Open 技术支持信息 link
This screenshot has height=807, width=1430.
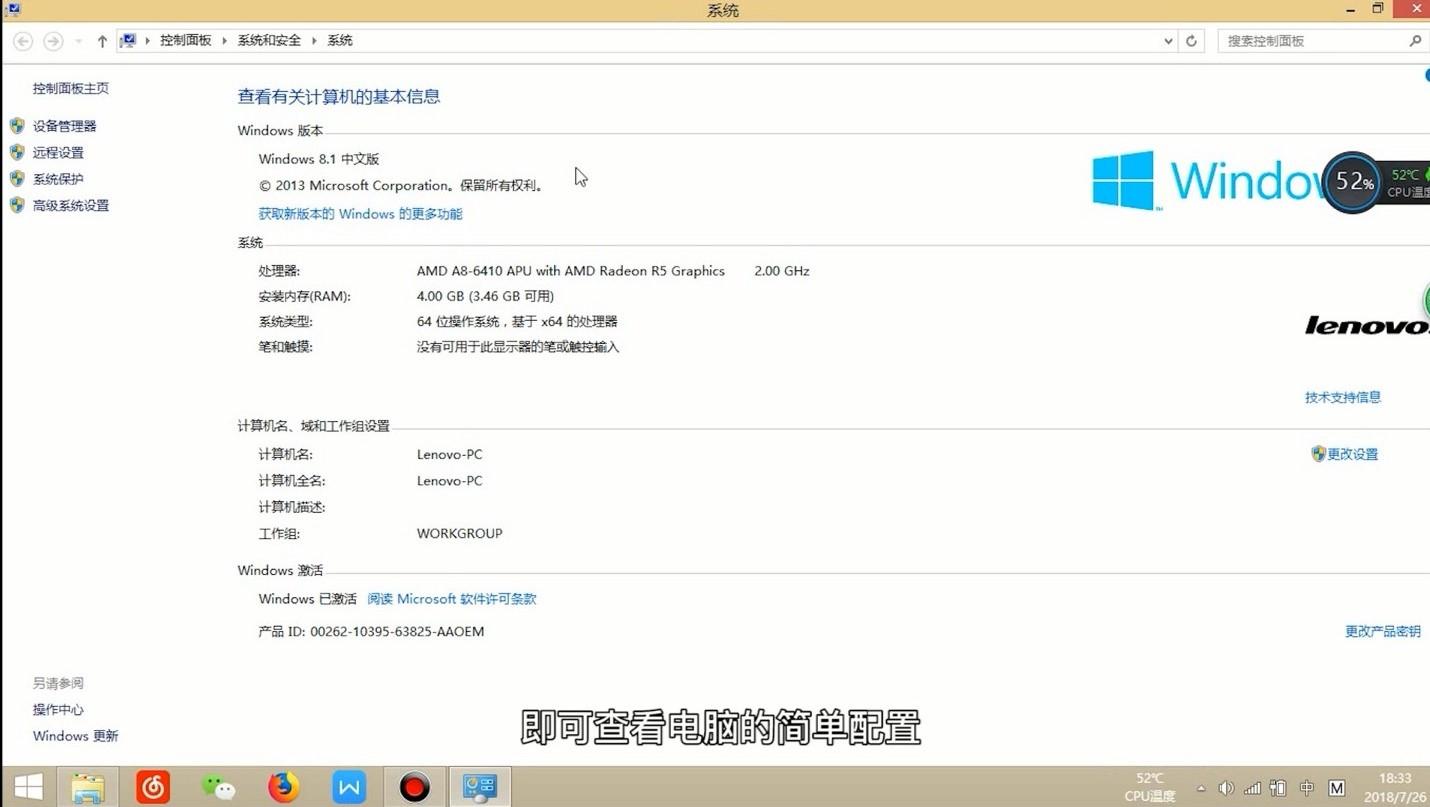[1343, 397]
